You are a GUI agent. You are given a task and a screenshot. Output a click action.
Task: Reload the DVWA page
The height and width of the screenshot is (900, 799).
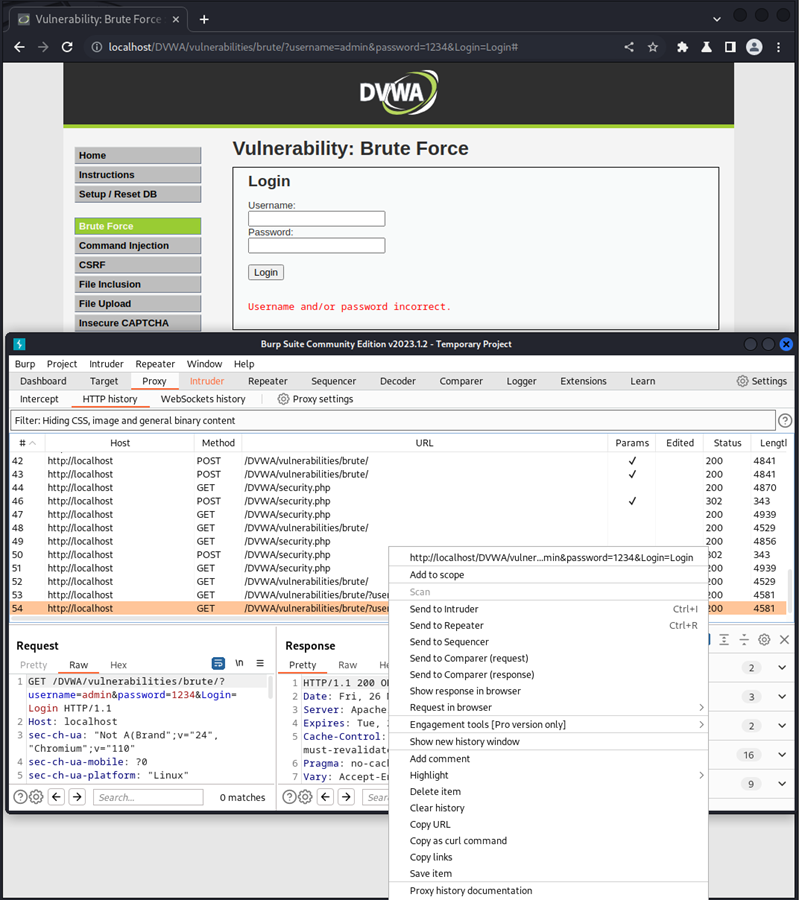[x=67, y=47]
